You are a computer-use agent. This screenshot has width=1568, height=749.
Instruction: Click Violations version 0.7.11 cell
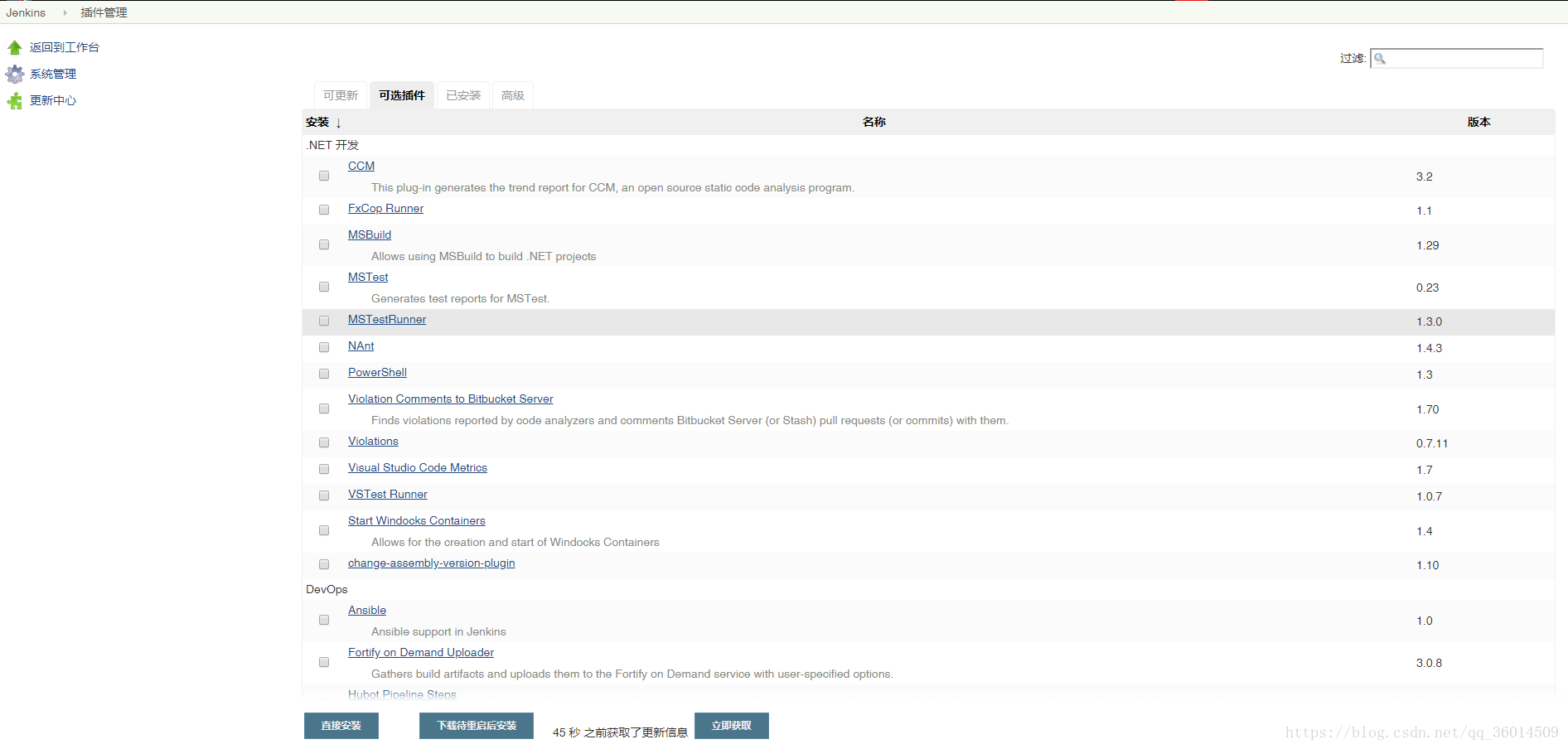pos(1432,443)
